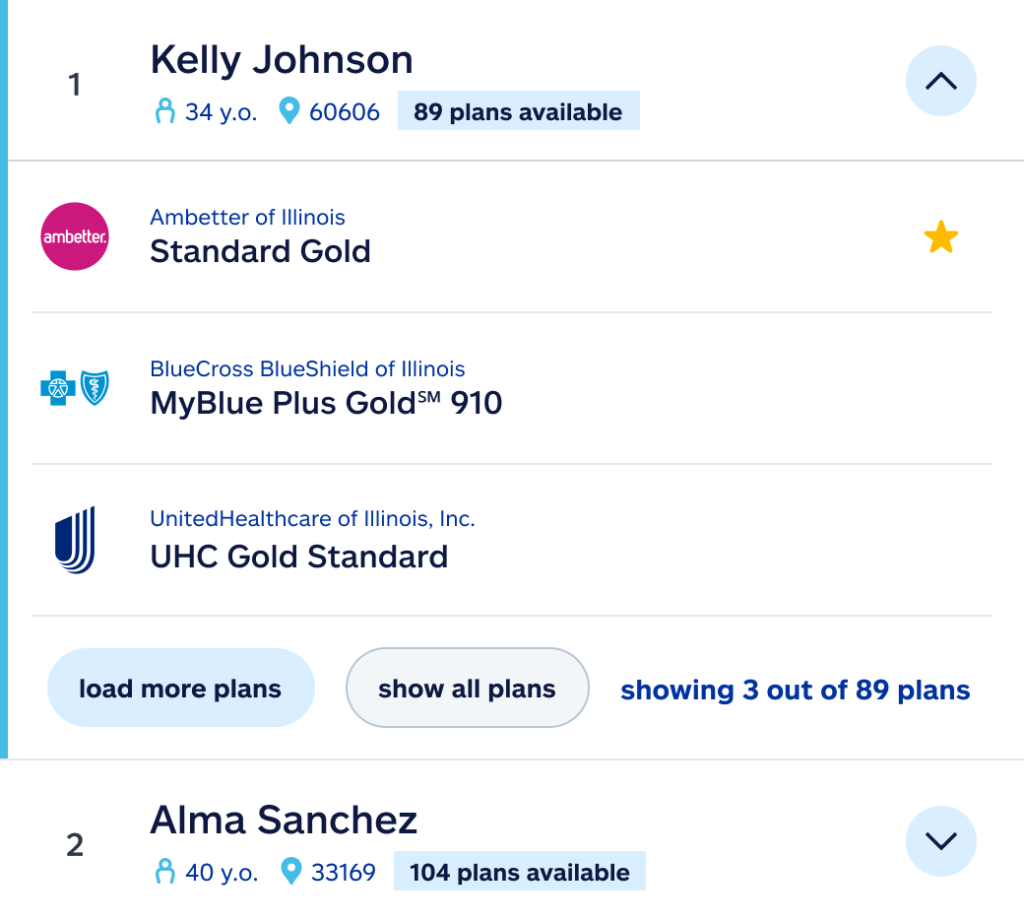Click Alma Sanchez's location pin icon
The image size is (1024, 922).
click(x=291, y=872)
